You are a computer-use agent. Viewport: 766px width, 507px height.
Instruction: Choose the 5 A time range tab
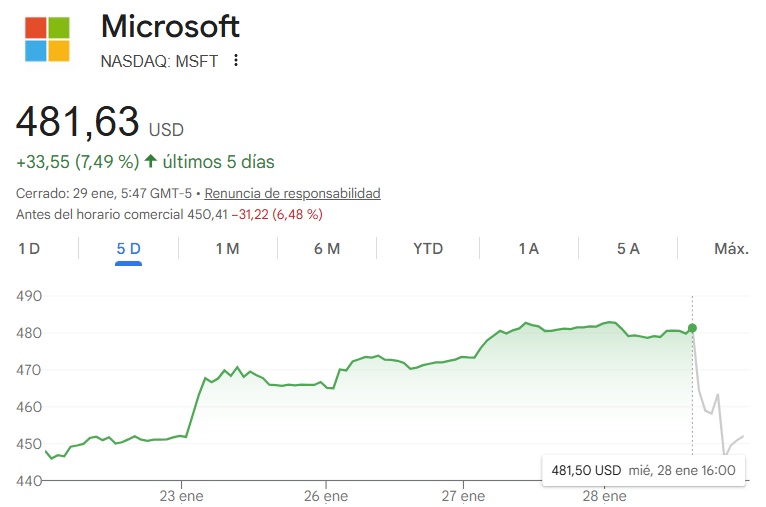click(628, 249)
